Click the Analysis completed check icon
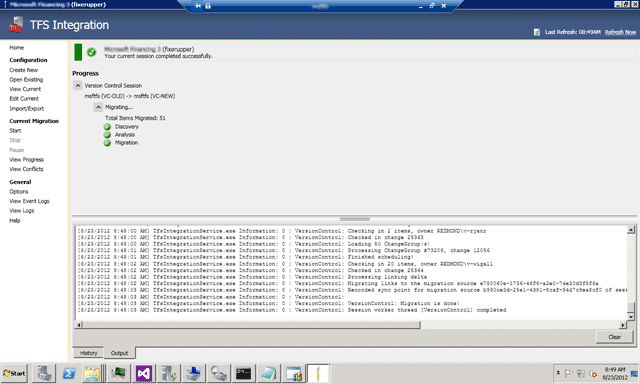 [x=107, y=135]
